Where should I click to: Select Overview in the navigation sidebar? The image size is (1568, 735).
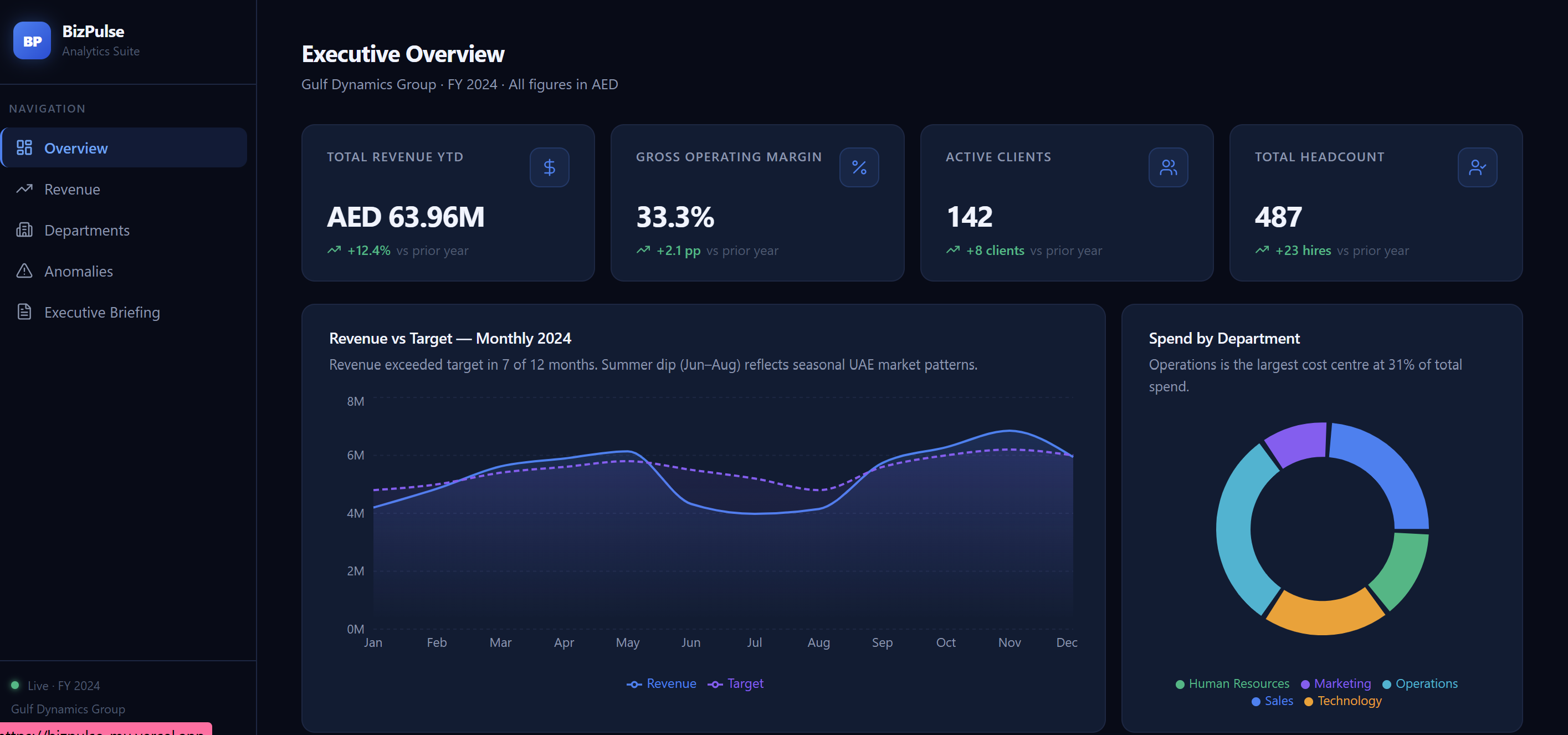click(x=75, y=148)
